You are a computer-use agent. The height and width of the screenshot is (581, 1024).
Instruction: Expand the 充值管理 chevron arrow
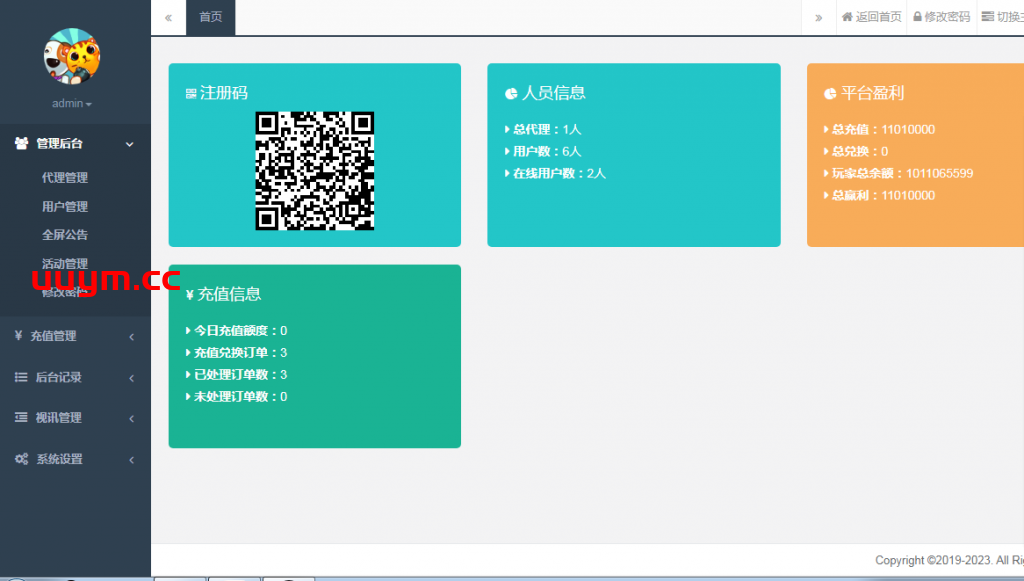point(131,337)
